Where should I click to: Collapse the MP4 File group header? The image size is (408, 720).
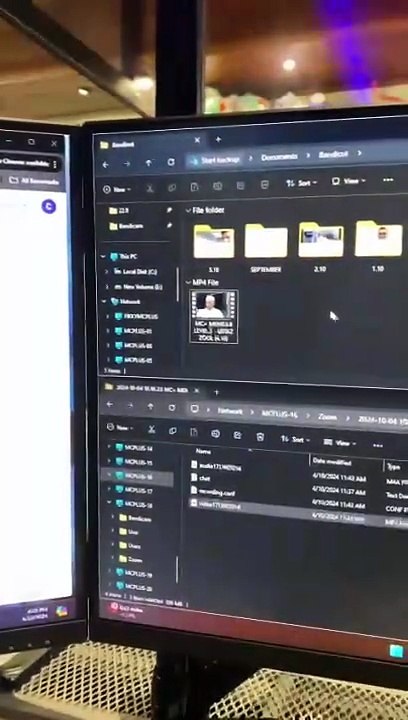(x=188, y=283)
